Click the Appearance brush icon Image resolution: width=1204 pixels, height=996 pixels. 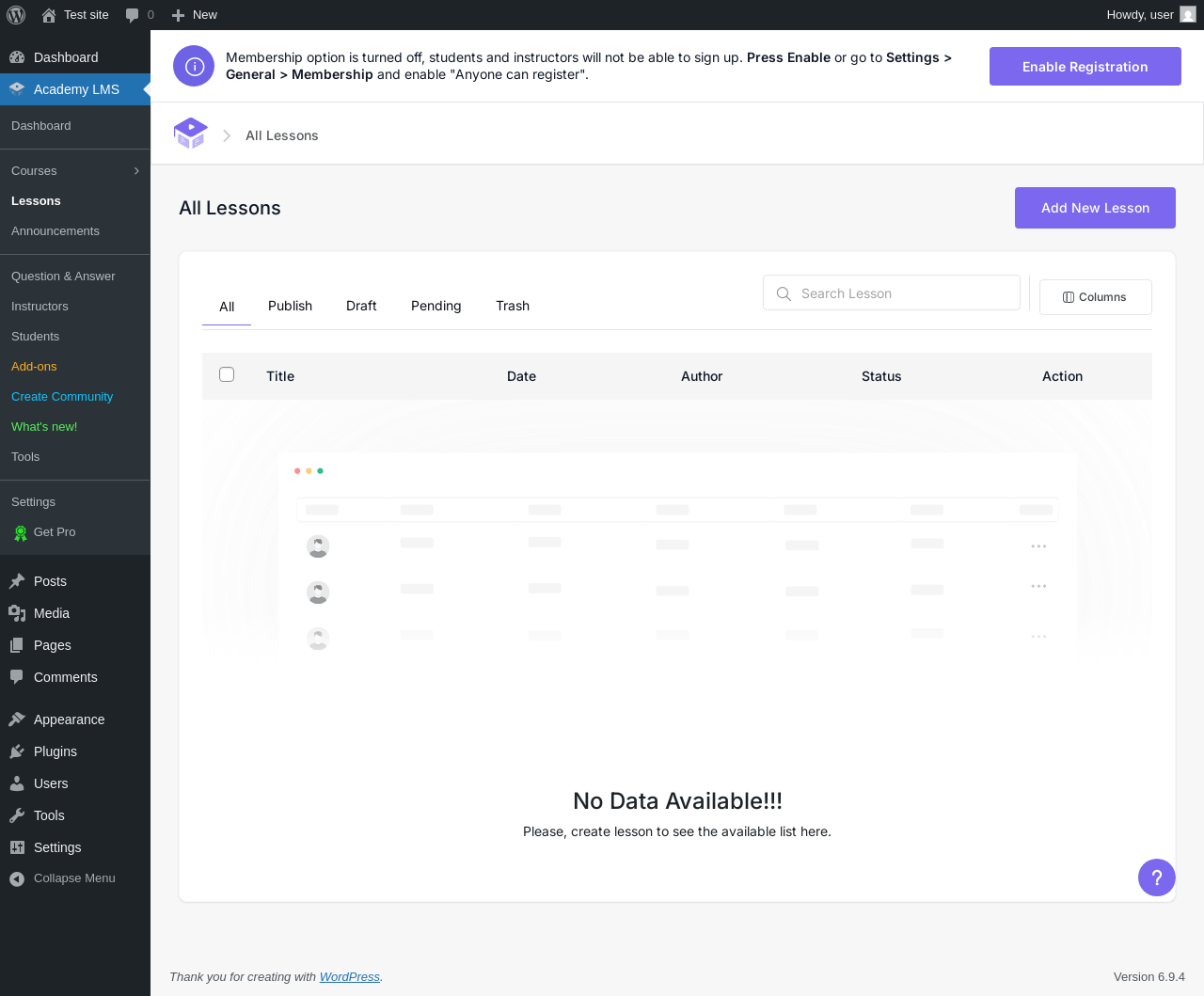point(17,719)
